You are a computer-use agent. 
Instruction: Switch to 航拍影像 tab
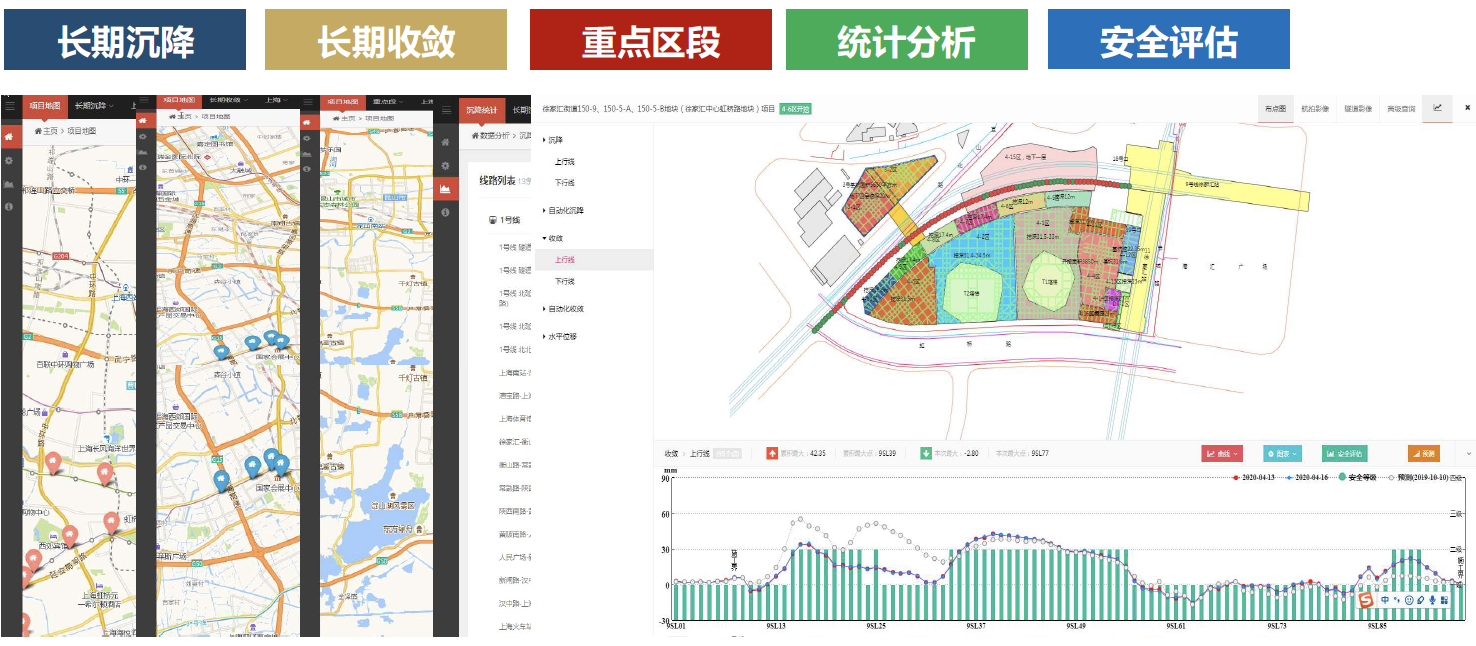point(1314,108)
